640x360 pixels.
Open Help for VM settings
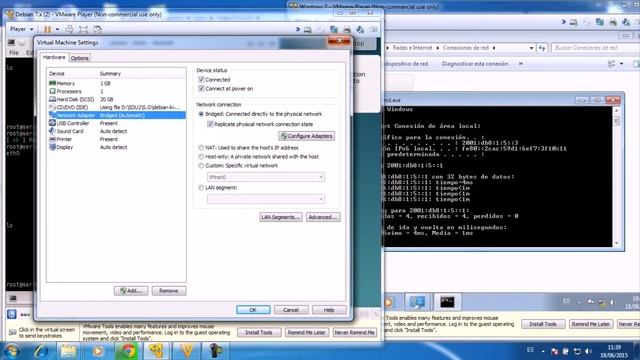pos(329,310)
